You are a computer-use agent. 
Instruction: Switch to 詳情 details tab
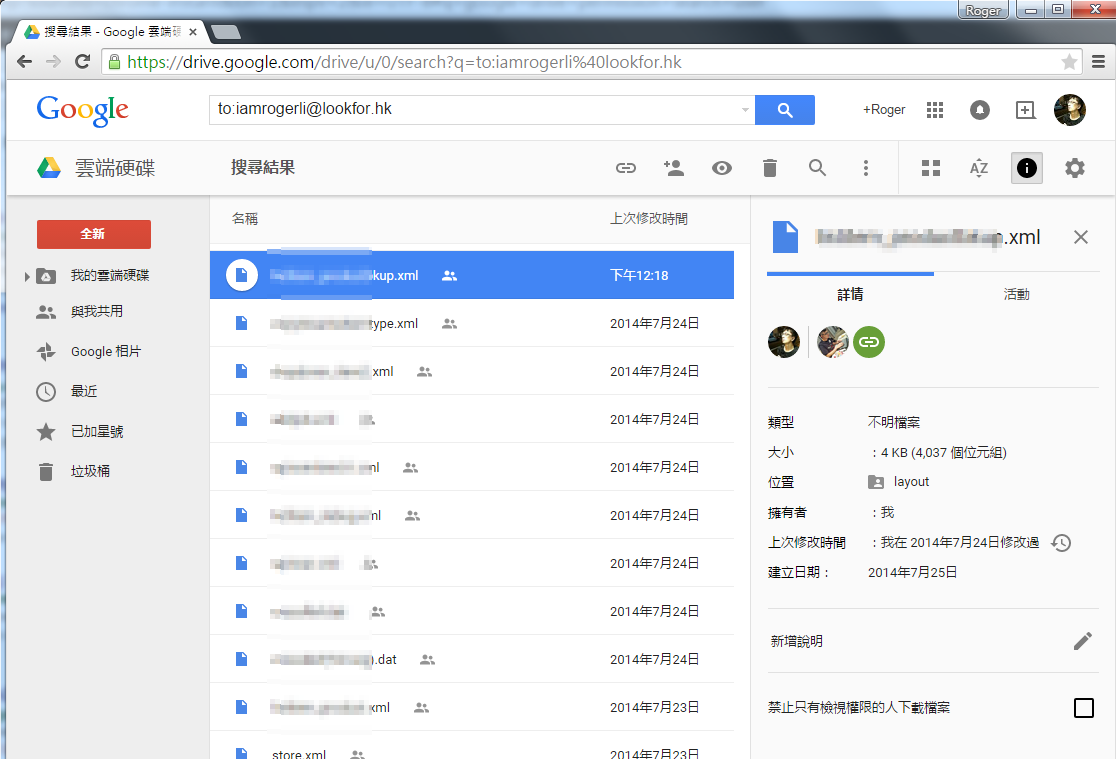coord(850,294)
